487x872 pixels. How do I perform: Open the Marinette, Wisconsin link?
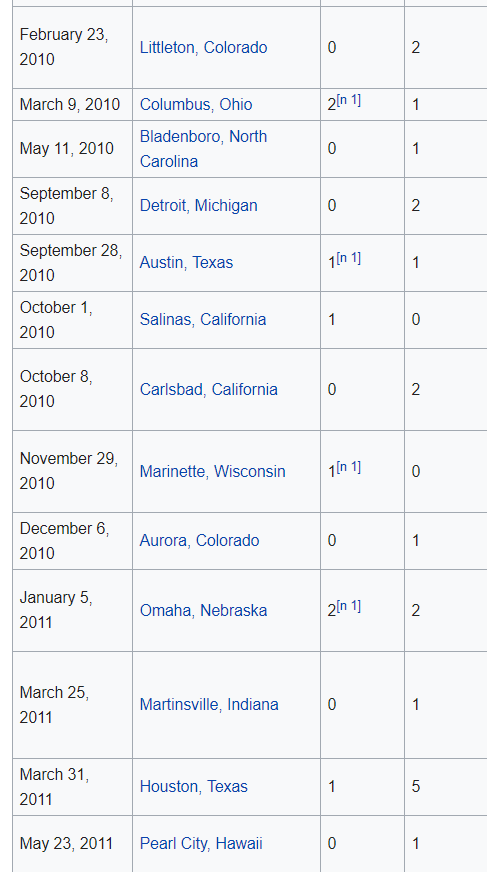pos(212,472)
